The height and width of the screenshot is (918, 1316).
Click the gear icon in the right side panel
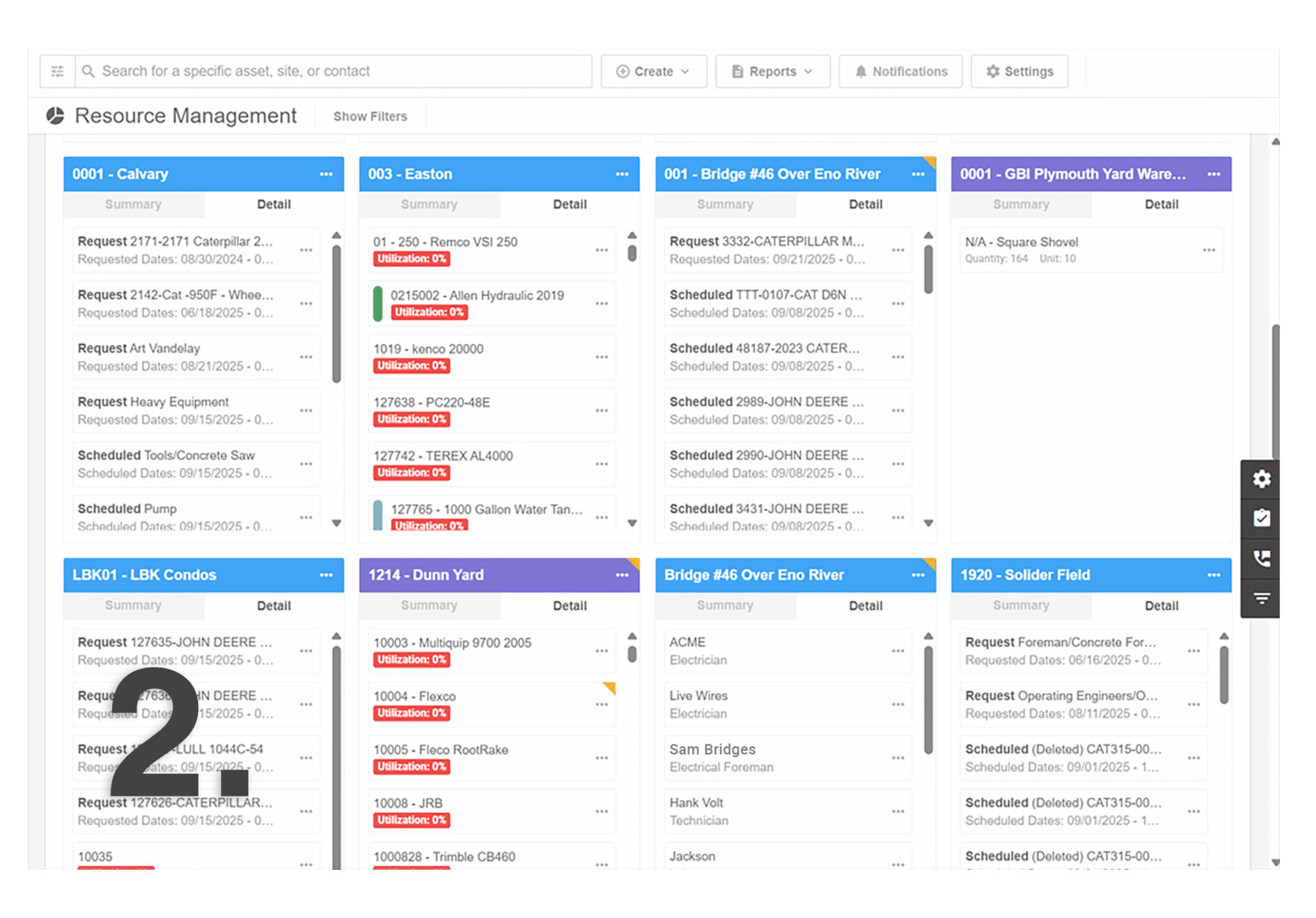1261,479
